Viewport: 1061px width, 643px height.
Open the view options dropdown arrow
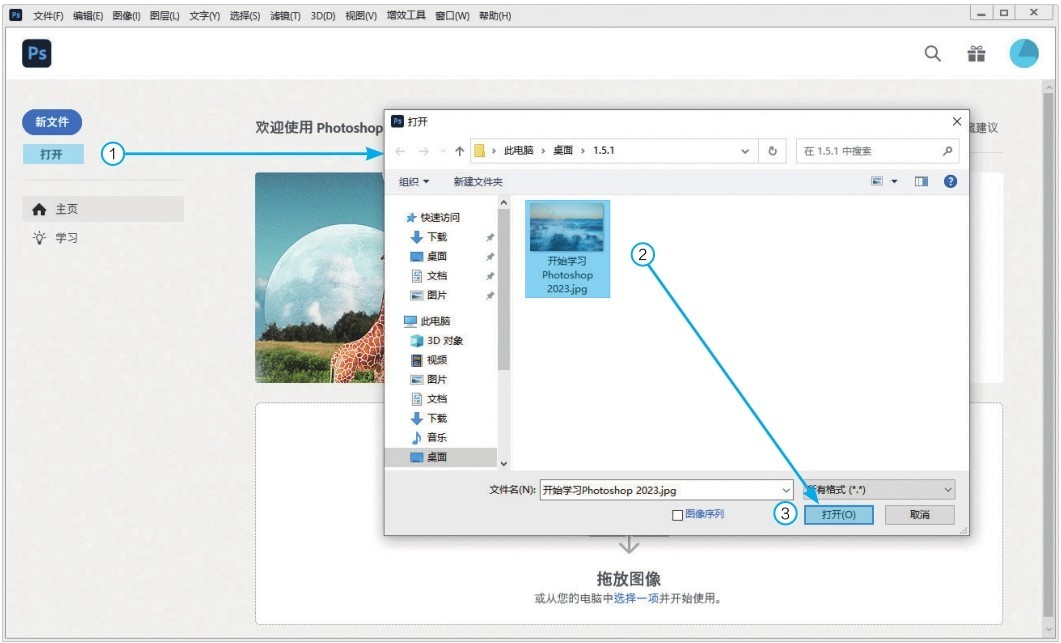894,181
